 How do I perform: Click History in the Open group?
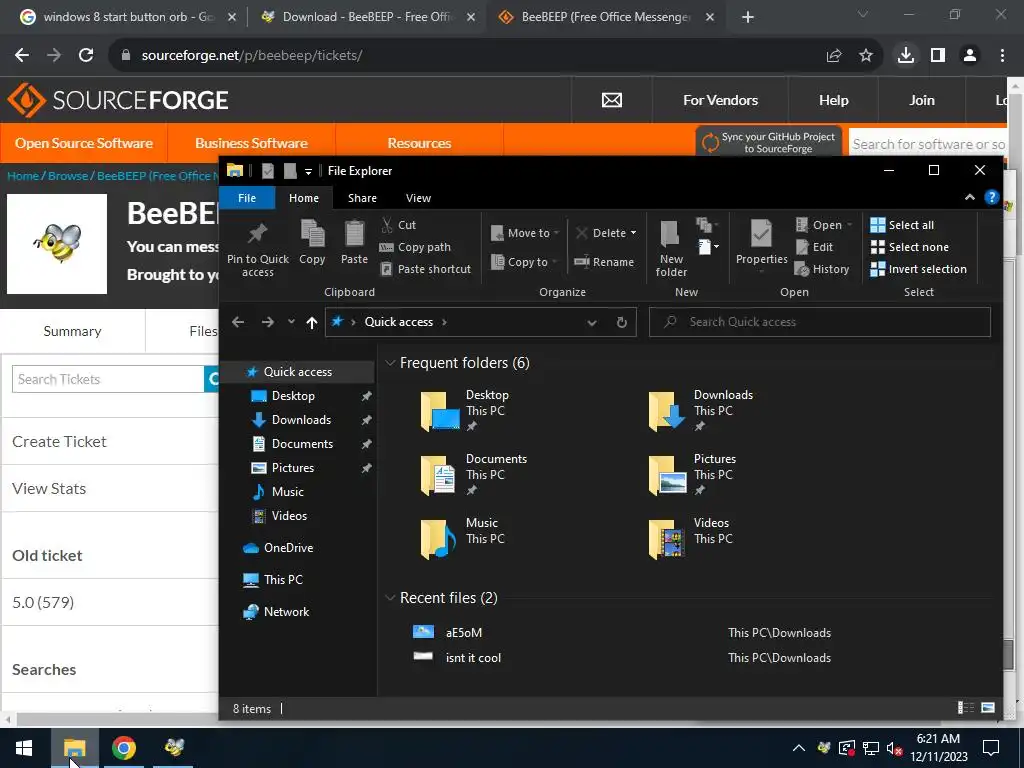tap(822, 269)
